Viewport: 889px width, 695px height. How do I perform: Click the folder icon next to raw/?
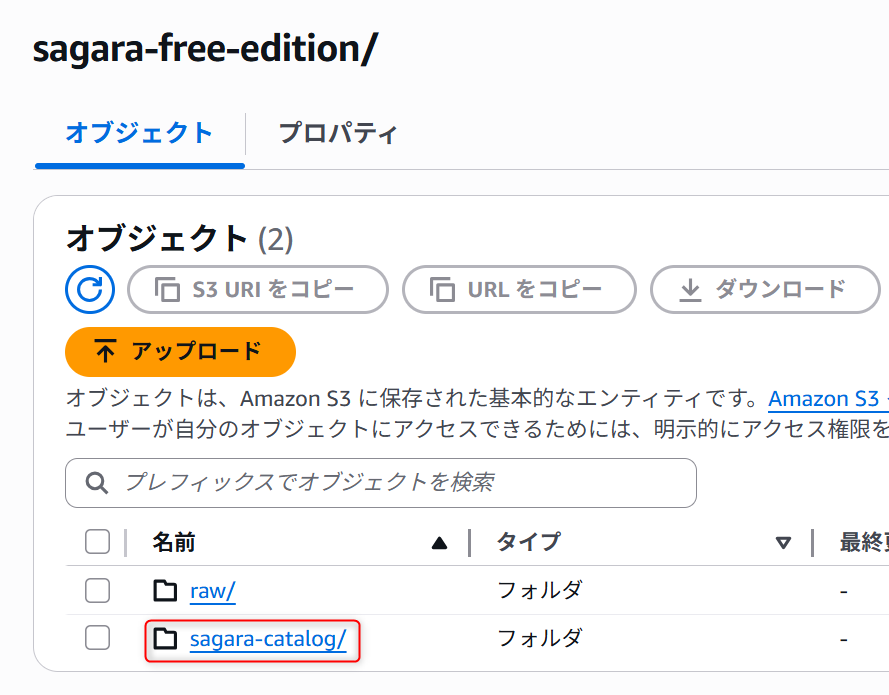point(166,591)
